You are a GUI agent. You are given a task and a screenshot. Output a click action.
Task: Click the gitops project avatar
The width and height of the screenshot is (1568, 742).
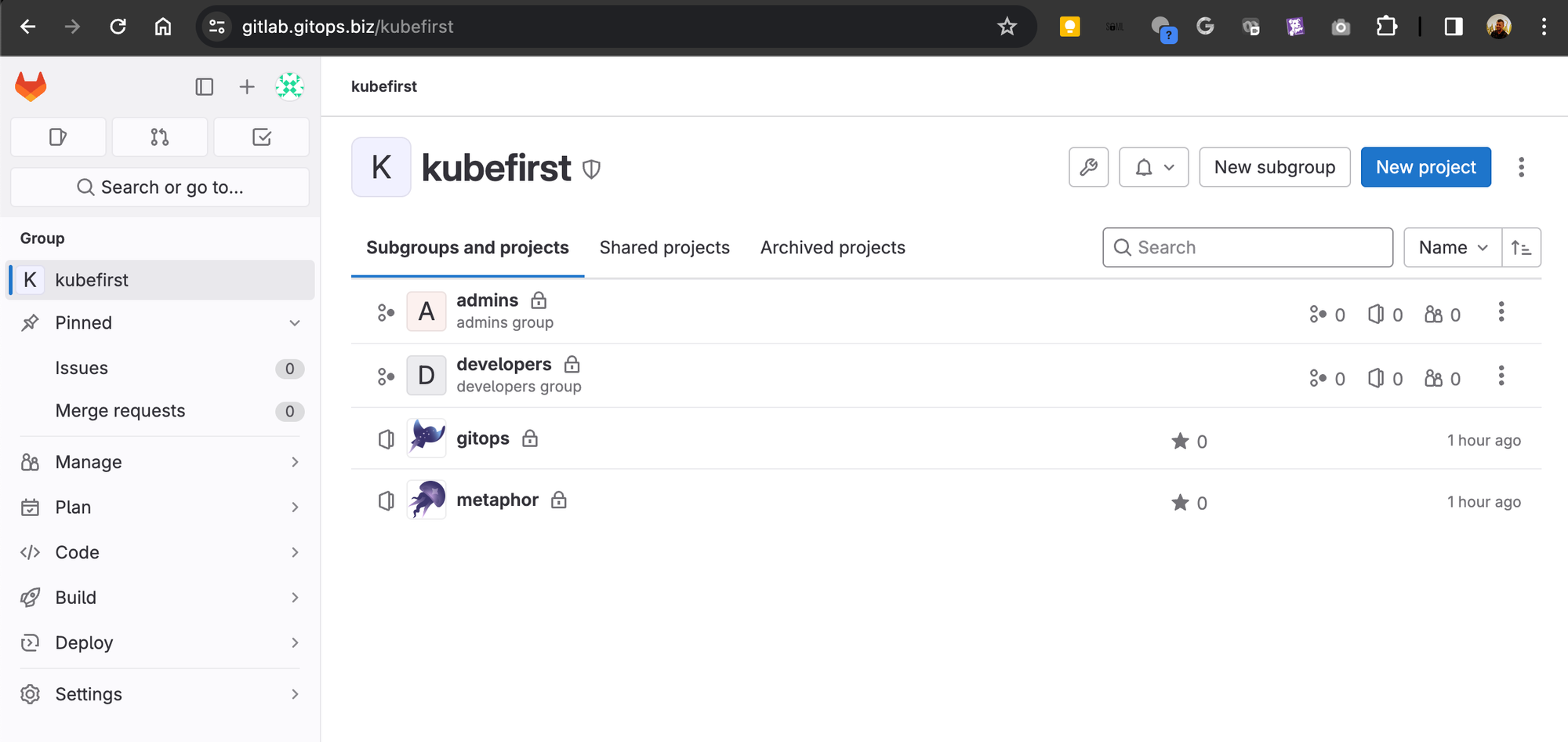point(426,438)
